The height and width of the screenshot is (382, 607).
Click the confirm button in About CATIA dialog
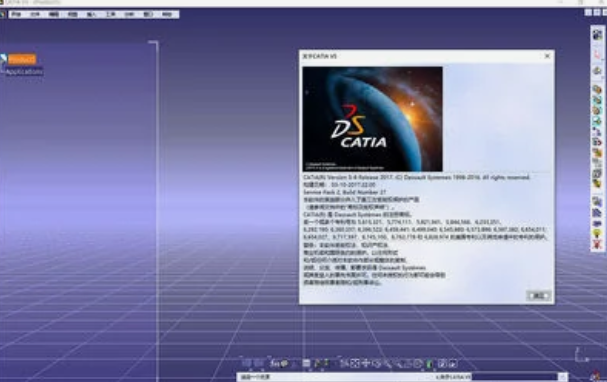pyautogui.click(x=538, y=296)
